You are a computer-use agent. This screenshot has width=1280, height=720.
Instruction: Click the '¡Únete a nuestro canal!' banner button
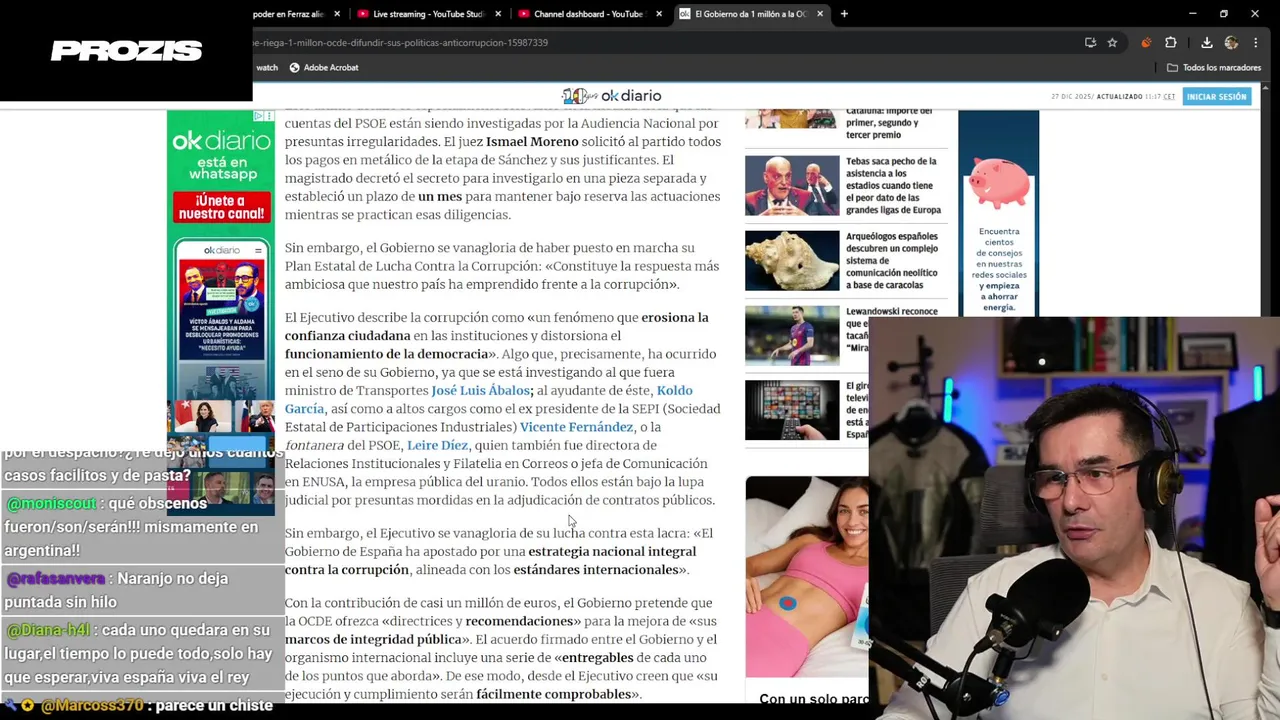pyautogui.click(x=222, y=207)
